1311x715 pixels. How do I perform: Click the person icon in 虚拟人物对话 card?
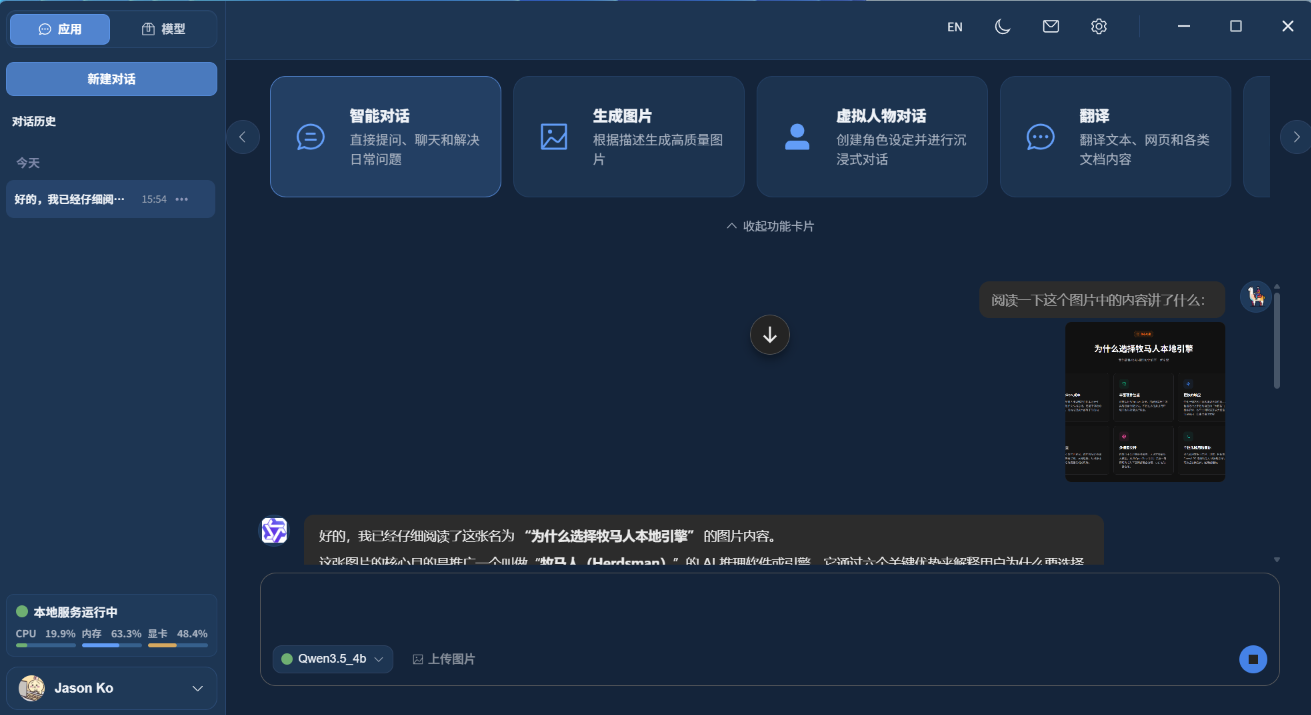pos(797,137)
